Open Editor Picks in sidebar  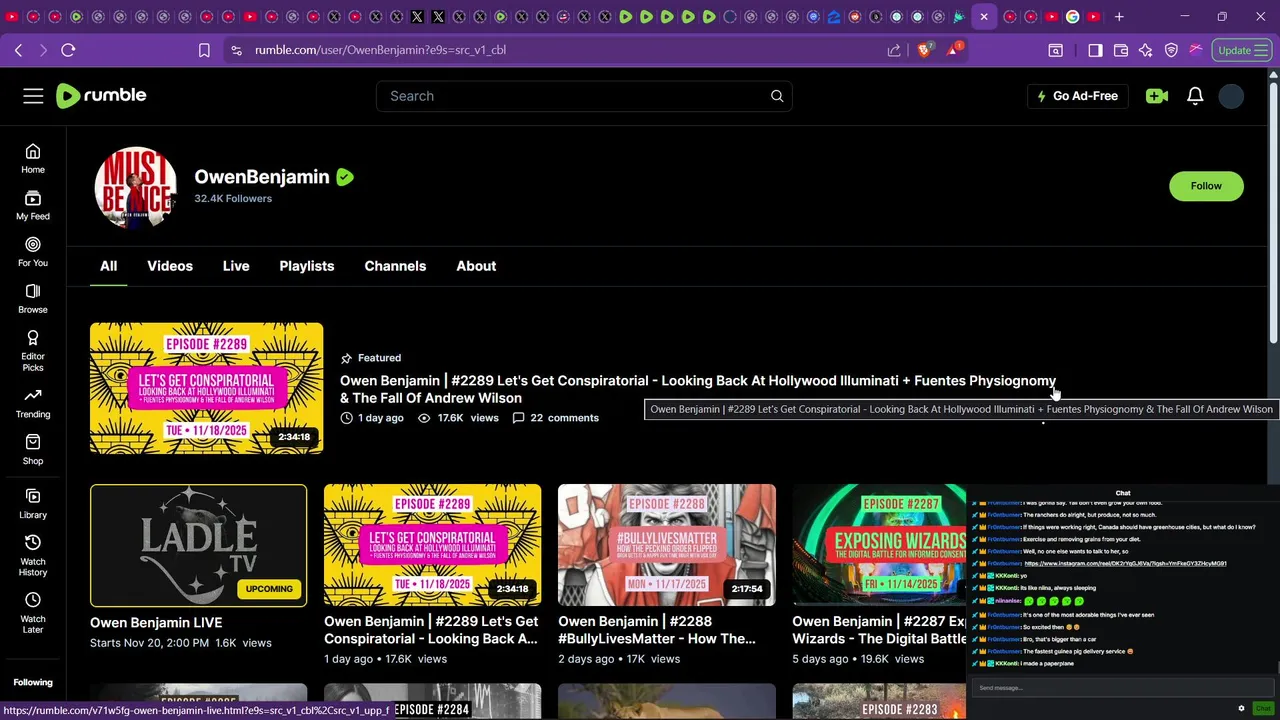33,349
